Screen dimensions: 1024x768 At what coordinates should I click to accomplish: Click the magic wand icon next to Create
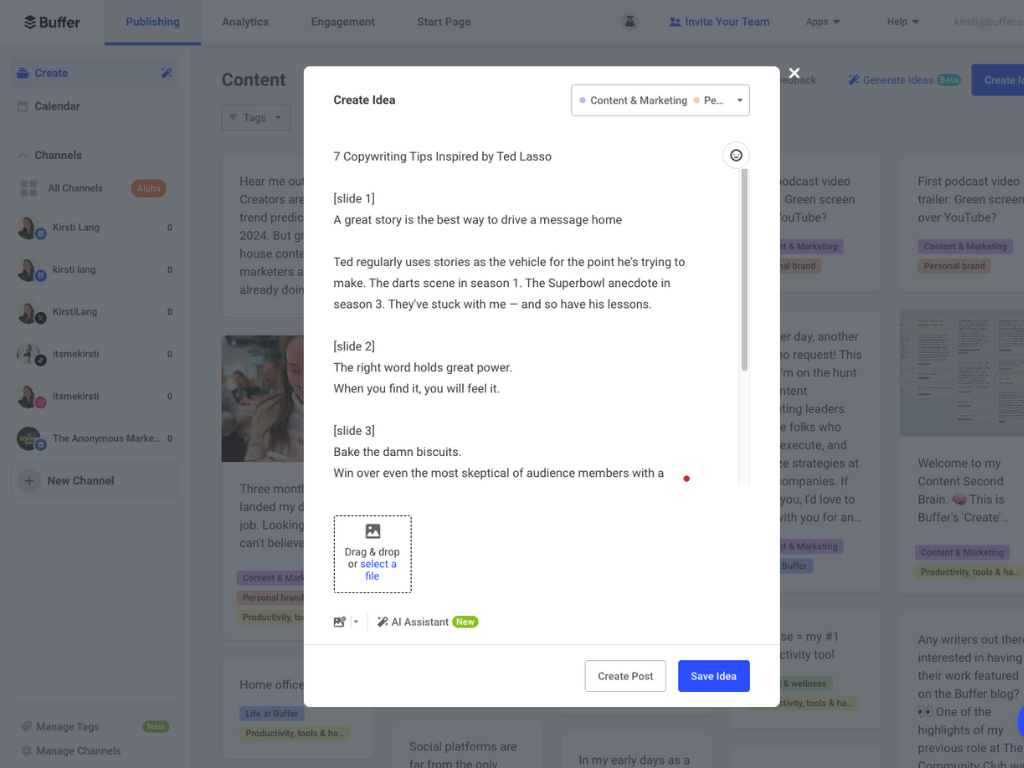click(x=167, y=73)
